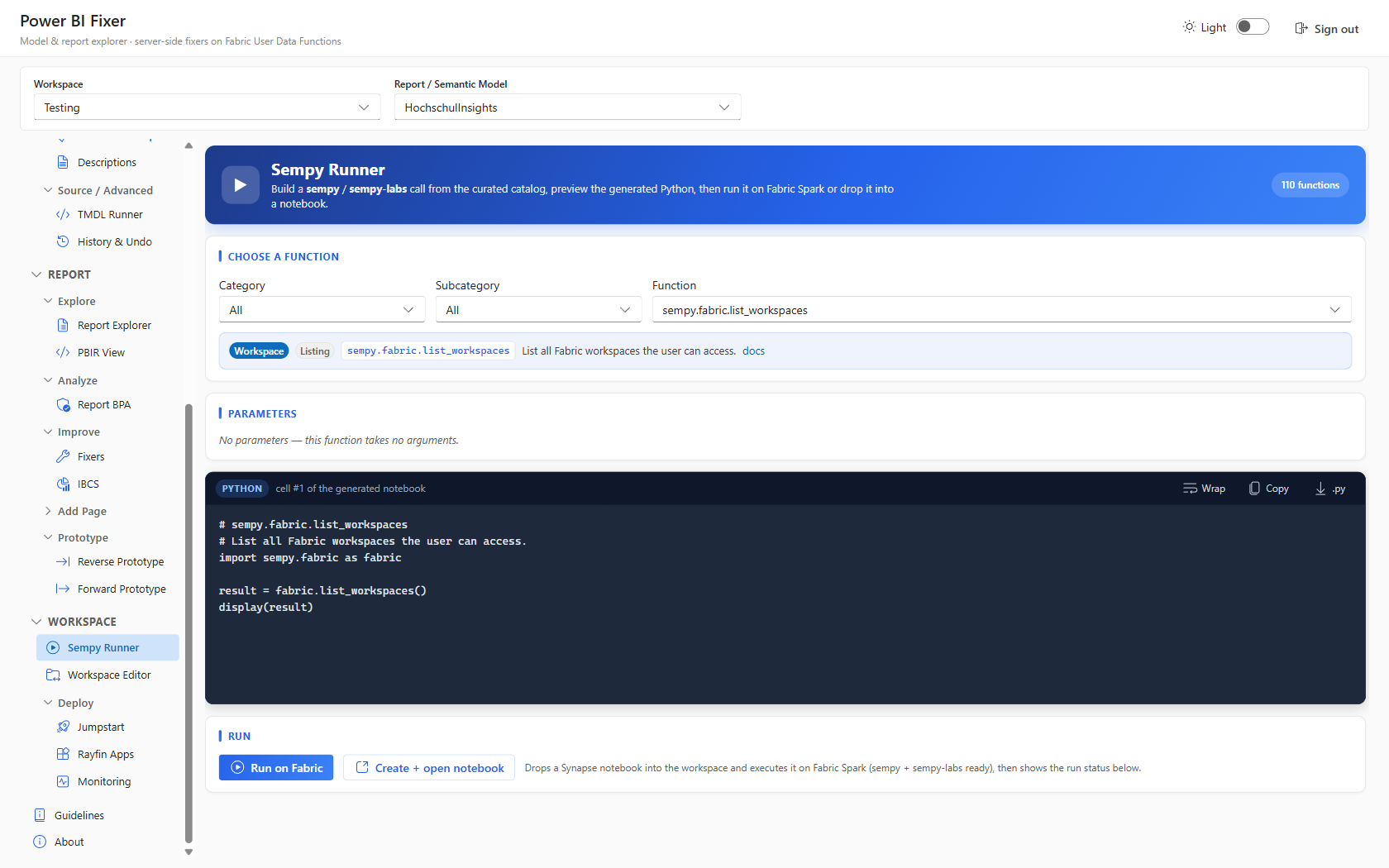This screenshot has width=1389, height=868.
Task: Open the Report / Semantic Model dropdown
Action: [567, 107]
